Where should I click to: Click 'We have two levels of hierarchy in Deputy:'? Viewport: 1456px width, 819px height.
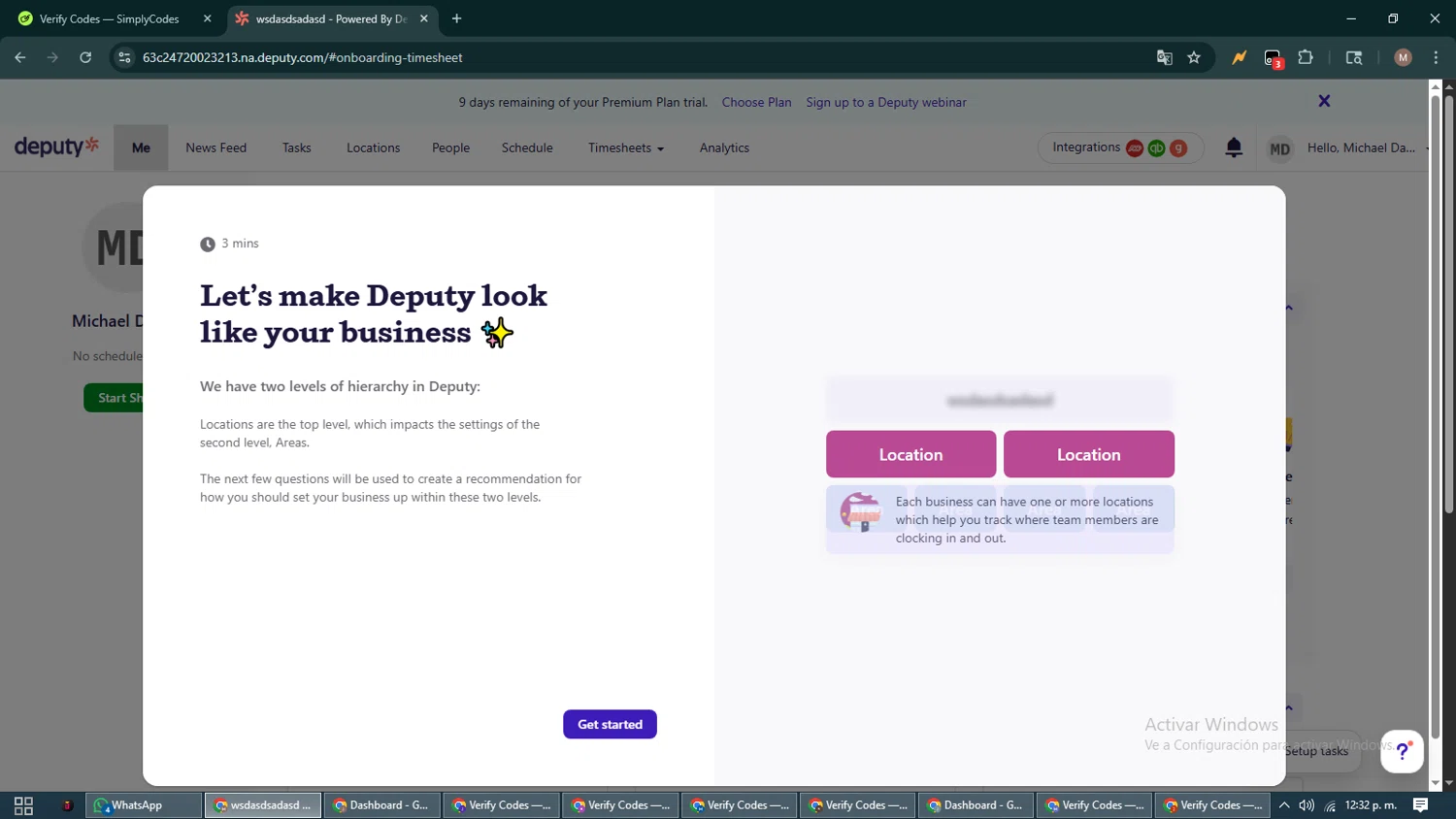tap(340, 386)
